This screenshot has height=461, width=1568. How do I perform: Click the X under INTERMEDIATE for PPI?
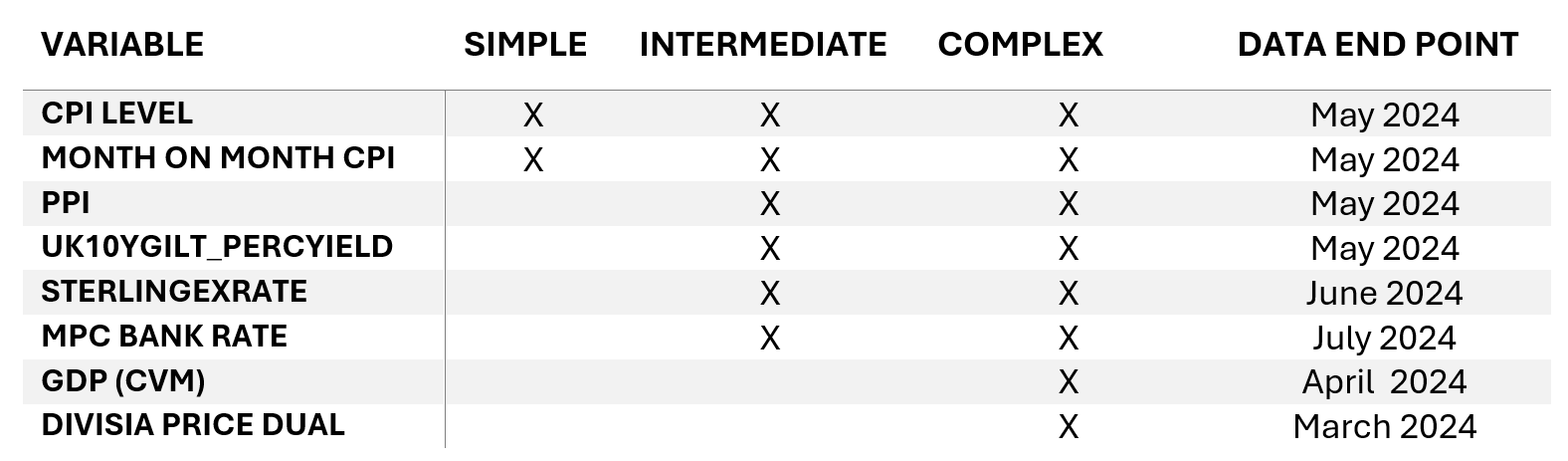(769, 204)
